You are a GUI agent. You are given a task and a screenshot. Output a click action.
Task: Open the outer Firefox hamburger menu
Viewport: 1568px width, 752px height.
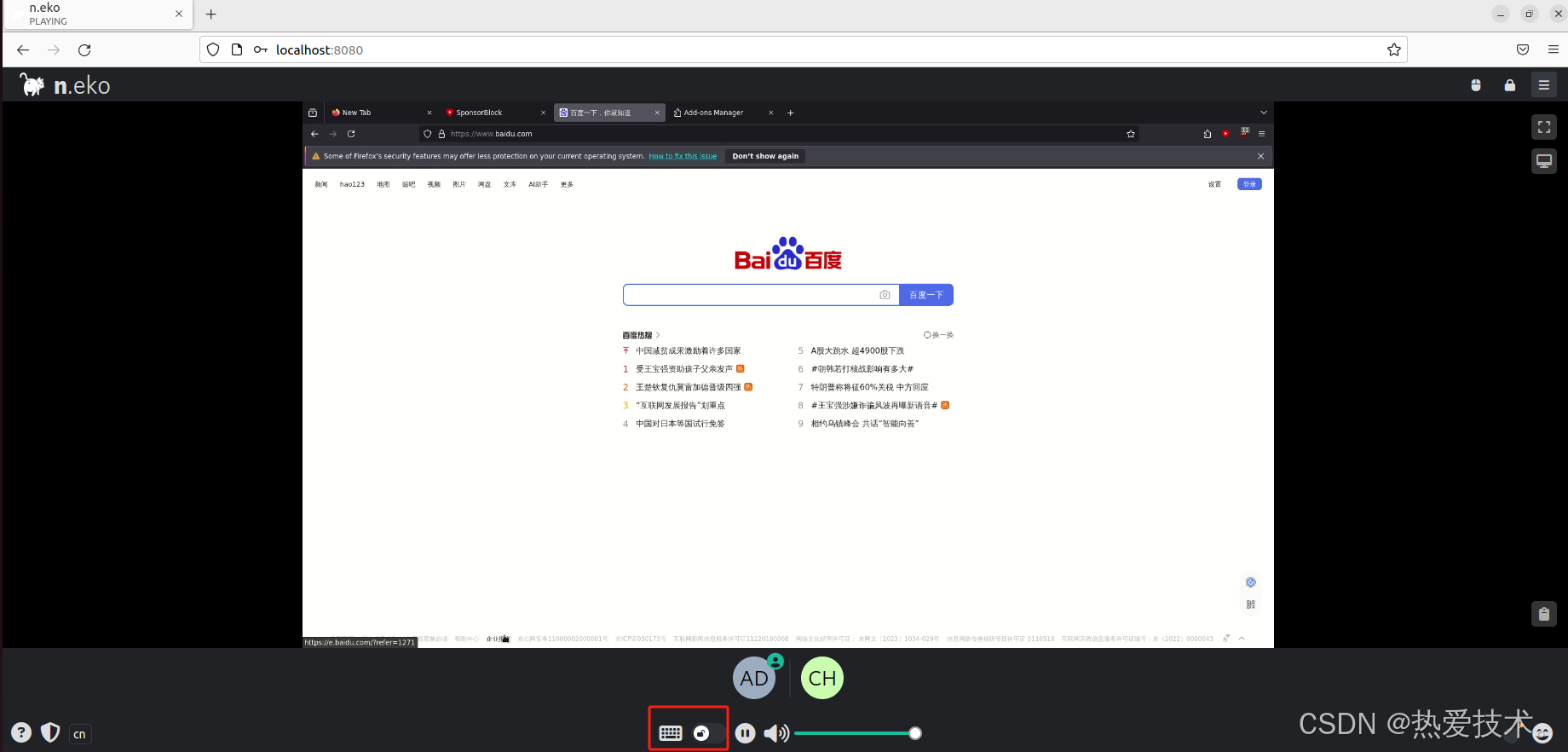point(1554,49)
